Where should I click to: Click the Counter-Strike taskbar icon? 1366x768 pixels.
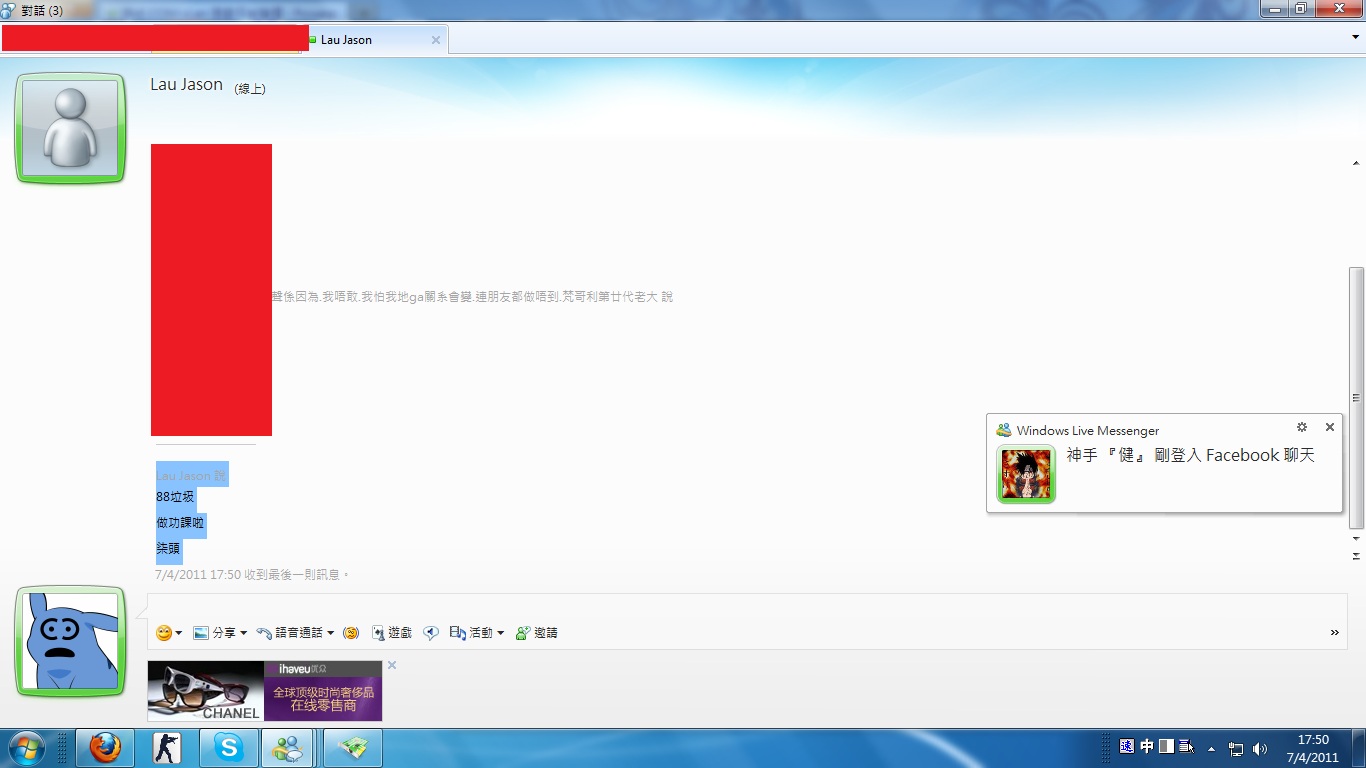point(167,748)
